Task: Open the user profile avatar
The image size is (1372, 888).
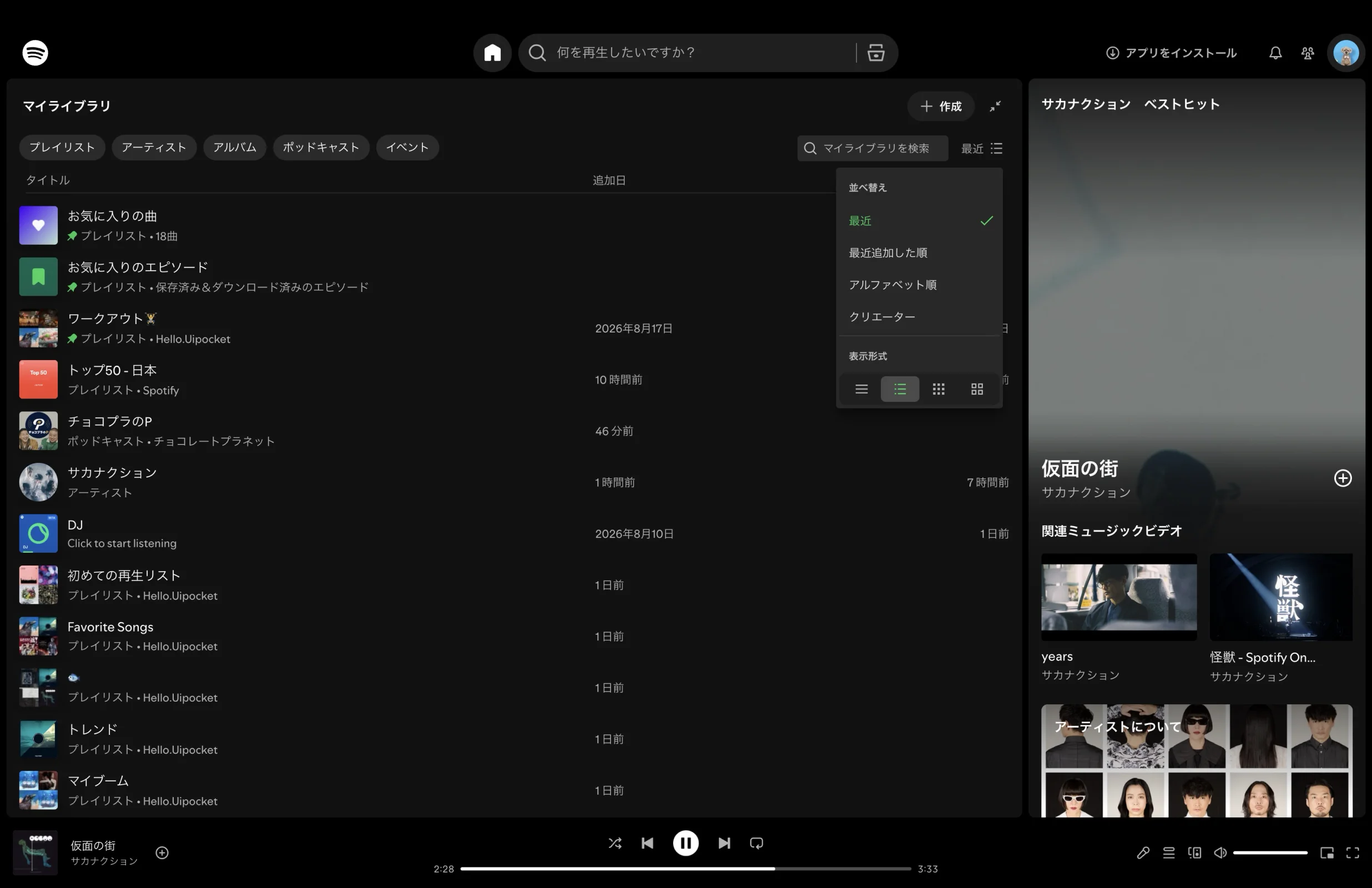Action: (x=1345, y=53)
